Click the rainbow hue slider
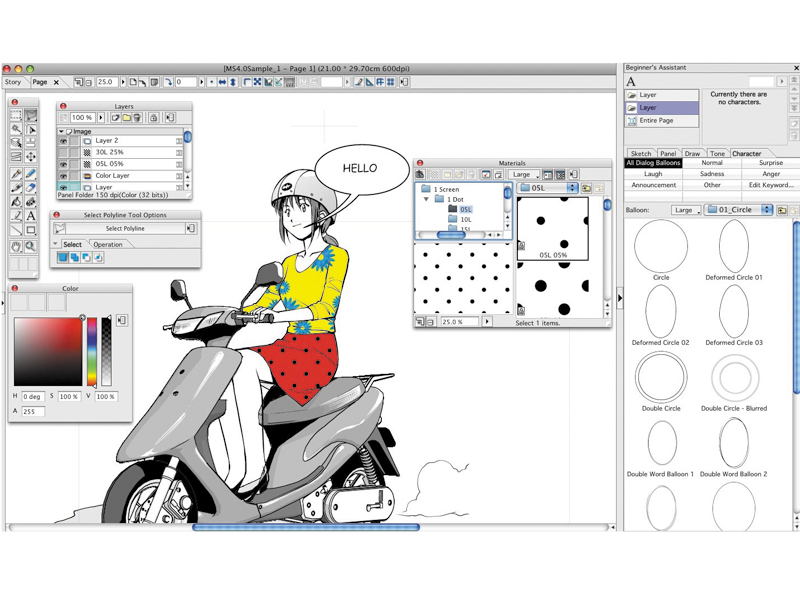Image resolution: width=800 pixels, height=600 pixels. (92, 352)
